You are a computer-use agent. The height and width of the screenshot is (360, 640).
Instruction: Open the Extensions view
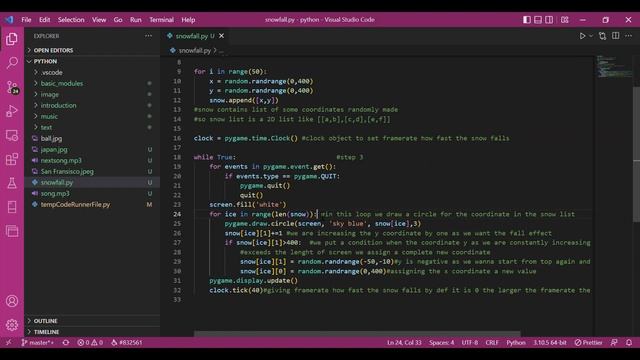[x=12, y=159]
